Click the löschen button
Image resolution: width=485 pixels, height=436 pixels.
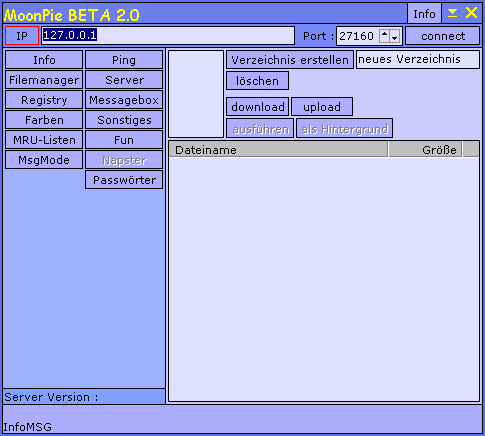click(257, 81)
